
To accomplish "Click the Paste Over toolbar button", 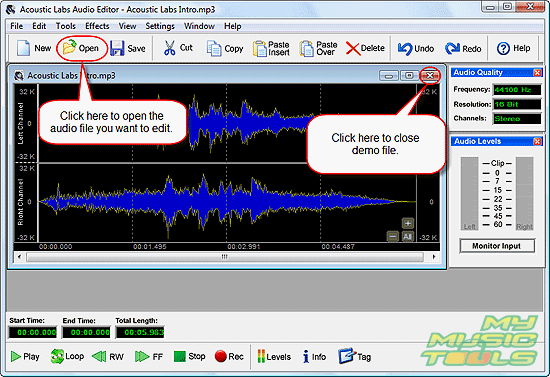I will point(318,48).
